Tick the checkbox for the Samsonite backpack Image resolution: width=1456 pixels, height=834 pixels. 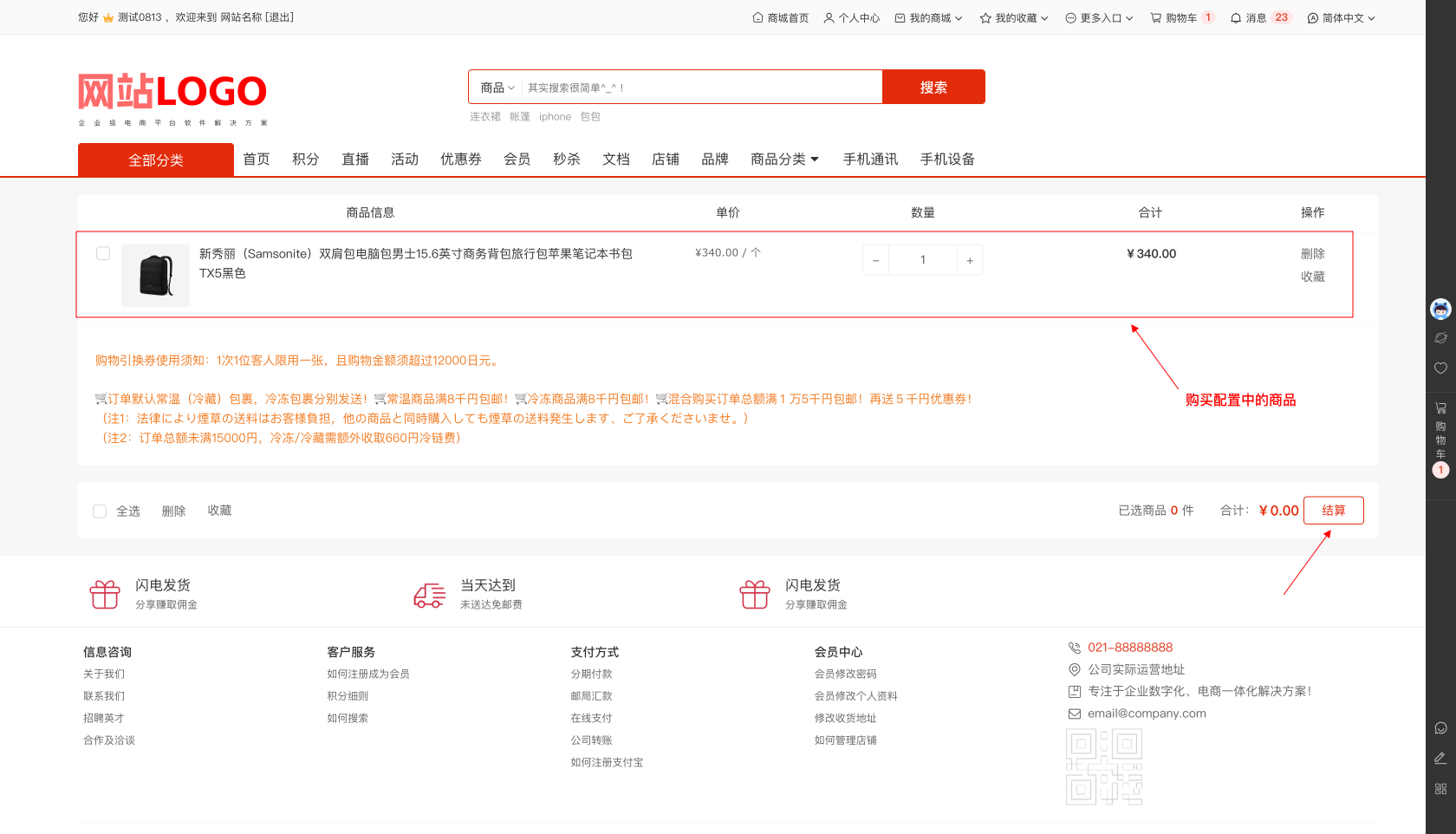click(103, 253)
